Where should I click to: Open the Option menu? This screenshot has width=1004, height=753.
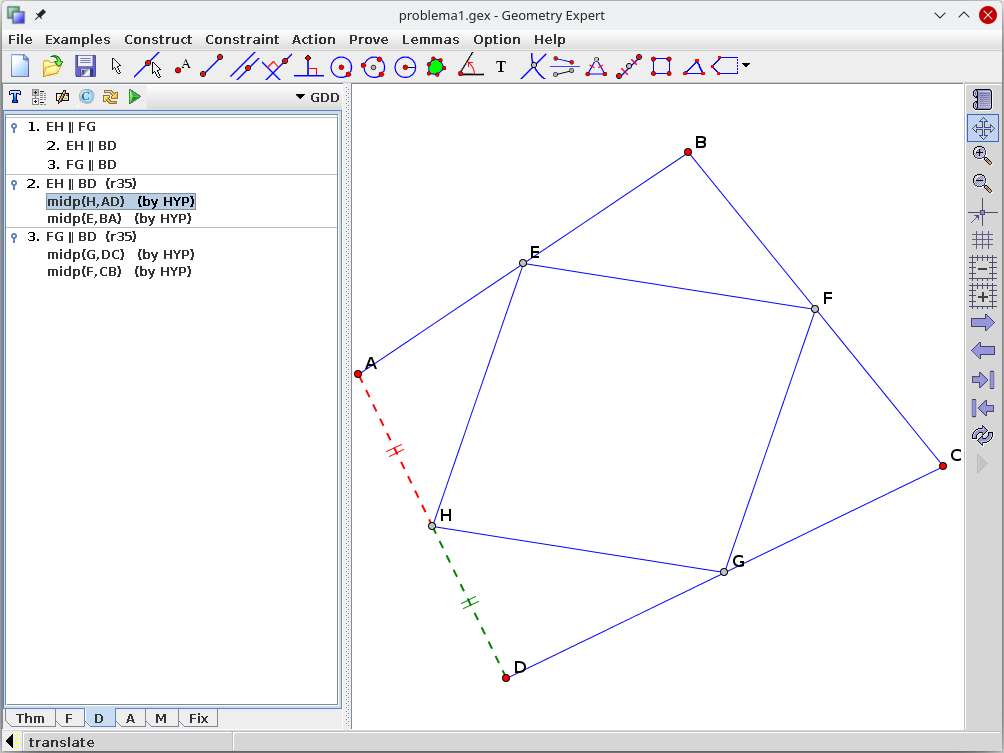pos(497,40)
